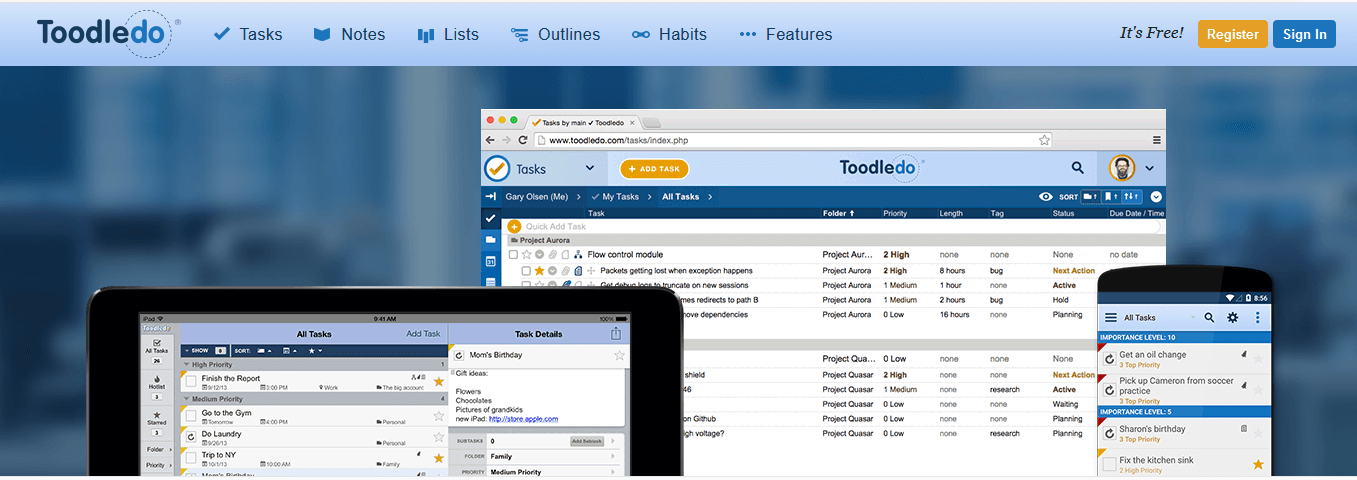Click the store.apple.com link in notes
Screen dimensions: 1357x480
523,419
